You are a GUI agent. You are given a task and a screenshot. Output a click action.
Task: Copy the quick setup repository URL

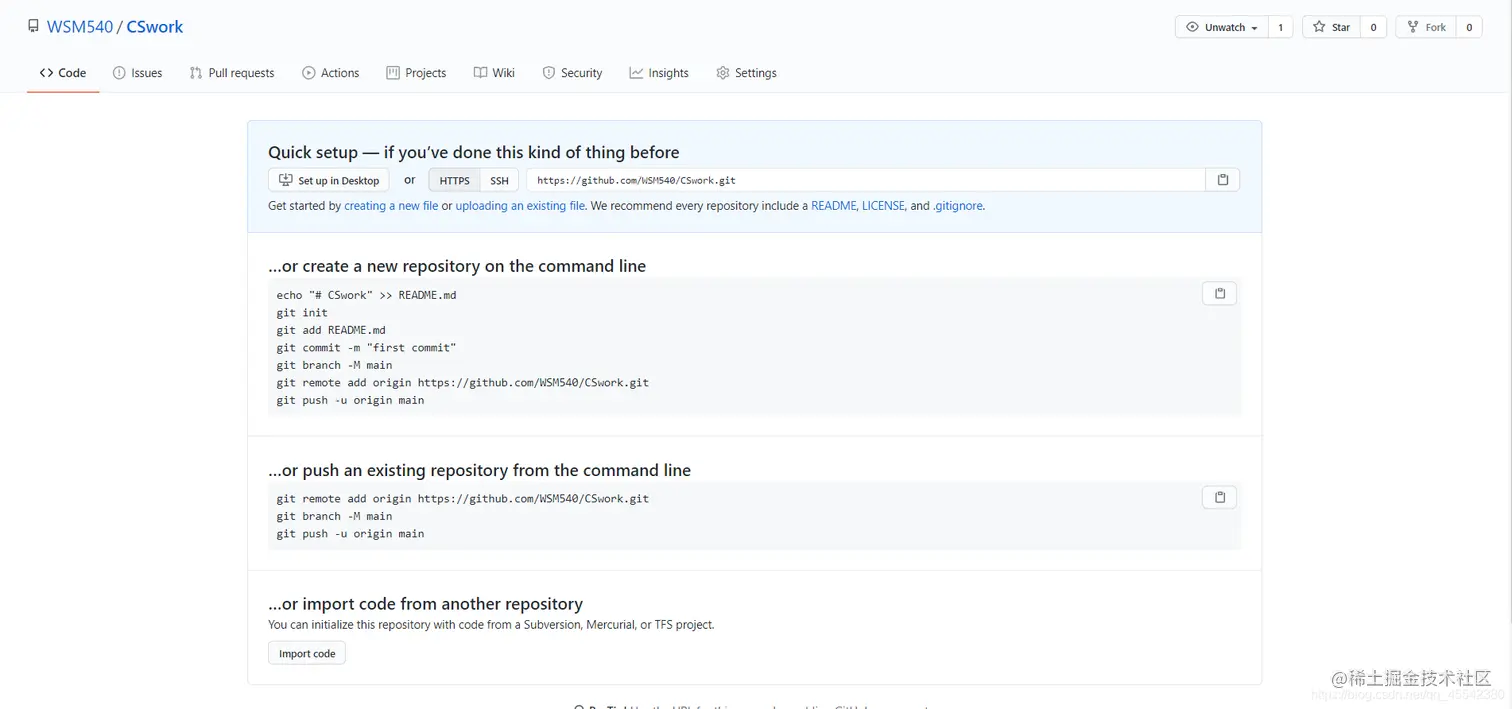(x=1222, y=180)
